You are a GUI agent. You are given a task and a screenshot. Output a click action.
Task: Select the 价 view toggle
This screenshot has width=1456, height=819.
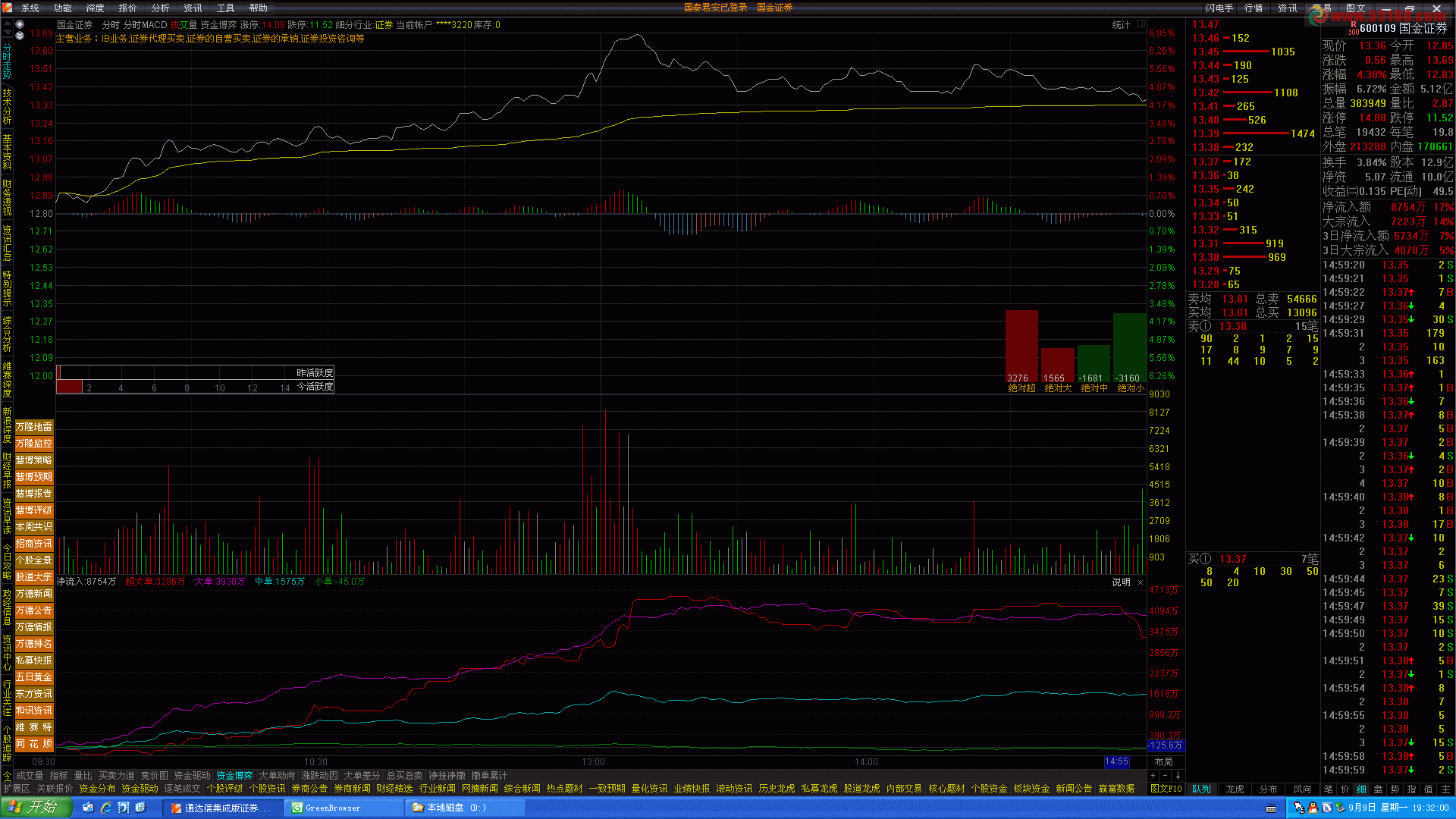1345,789
